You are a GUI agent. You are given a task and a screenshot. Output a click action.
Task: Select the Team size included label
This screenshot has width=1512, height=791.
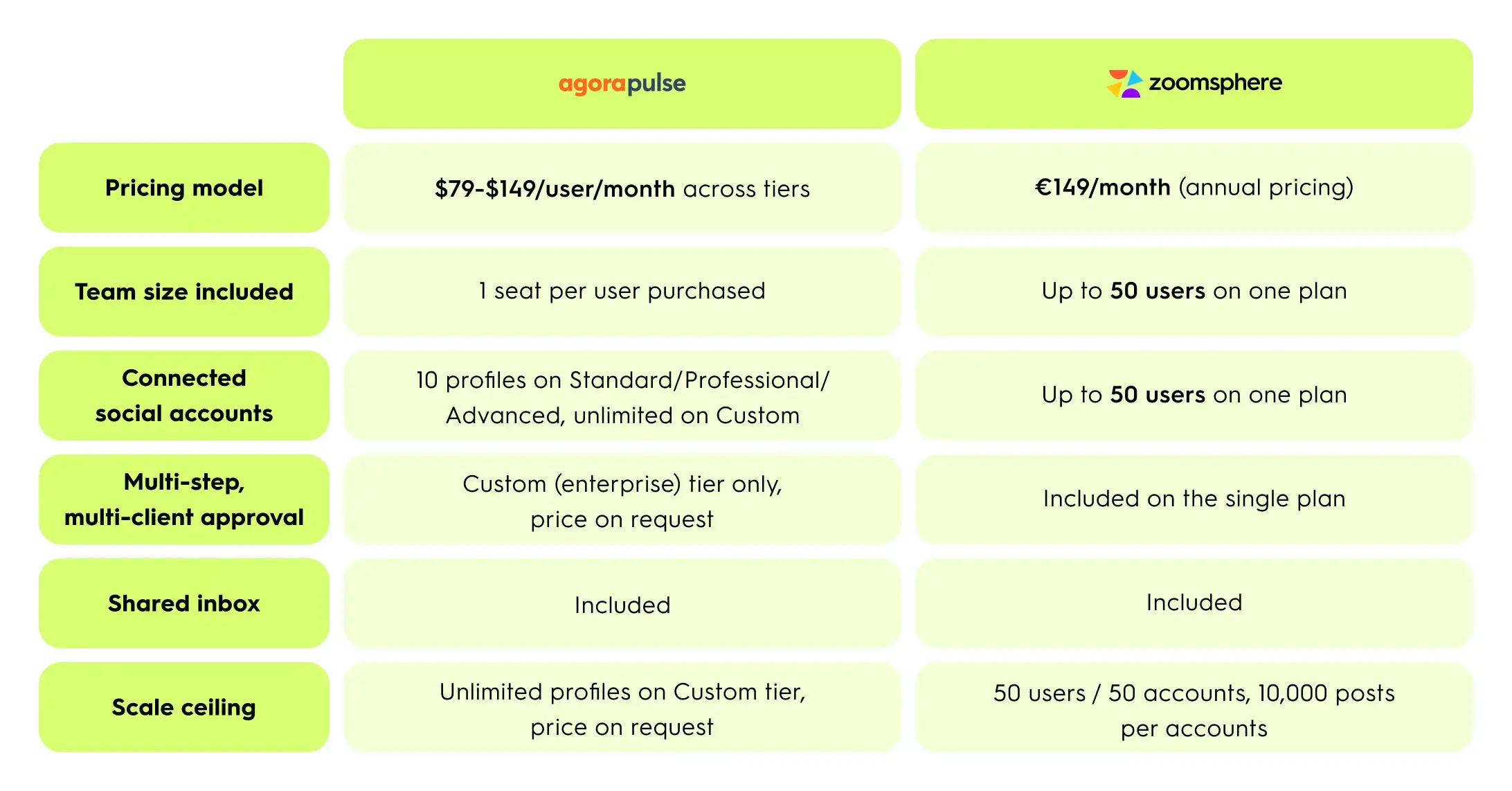tap(184, 292)
